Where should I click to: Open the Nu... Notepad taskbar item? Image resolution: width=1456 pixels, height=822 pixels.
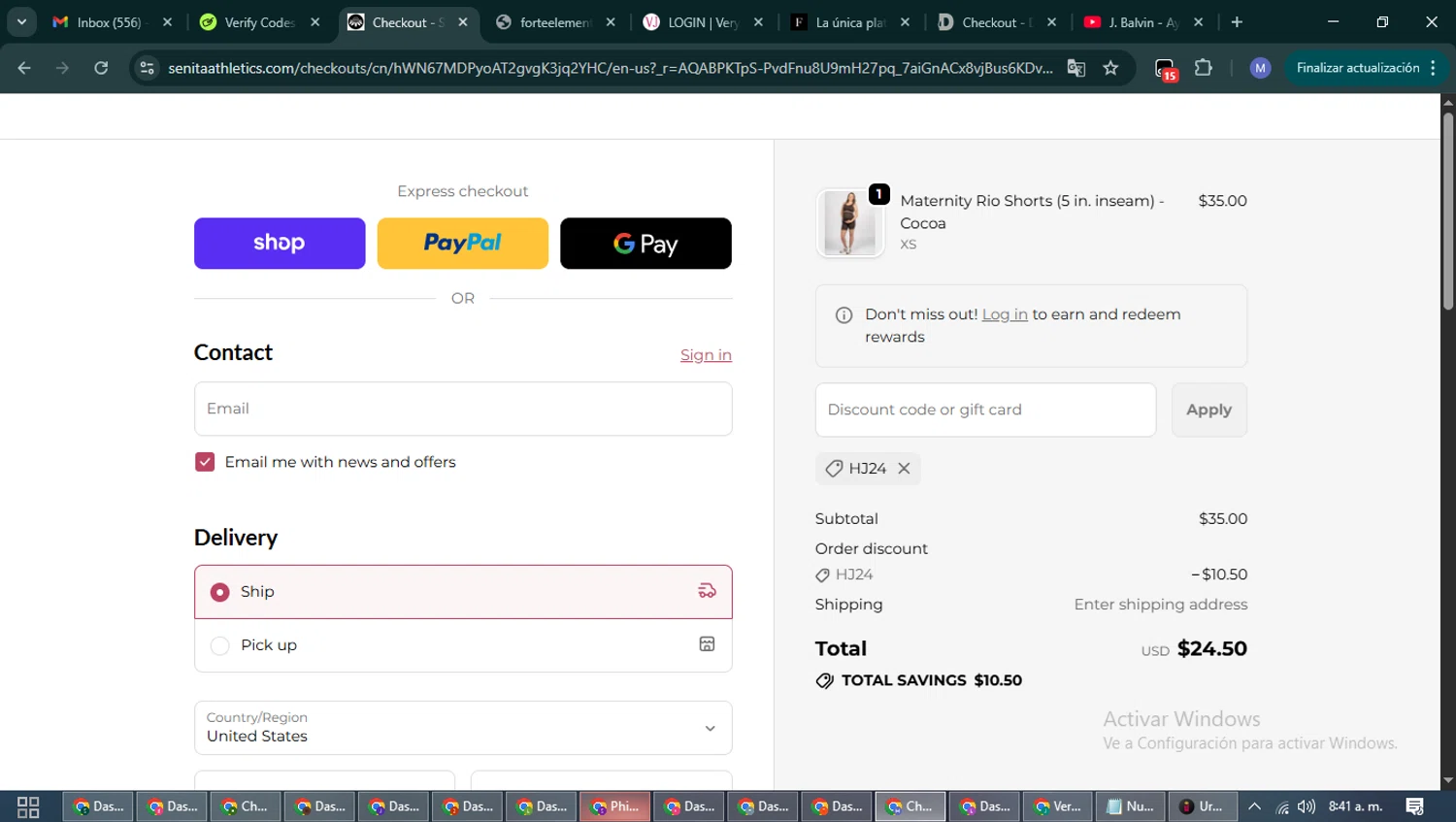pyautogui.click(x=1131, y=806)
